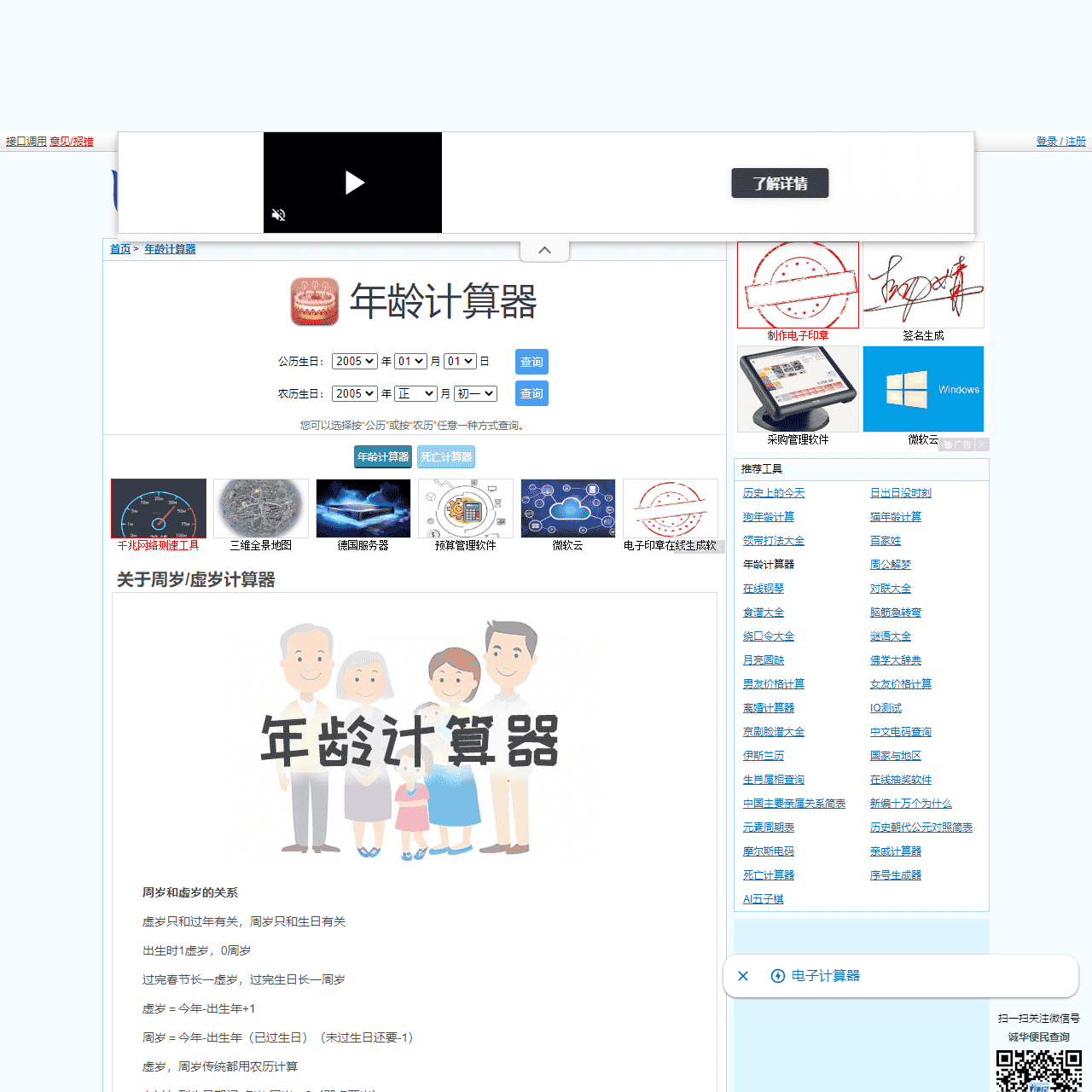Collapse the top ad banner chevron
Image resolution: width=1092 pixels, height=1092 pixels.
[x=544, y=250]
